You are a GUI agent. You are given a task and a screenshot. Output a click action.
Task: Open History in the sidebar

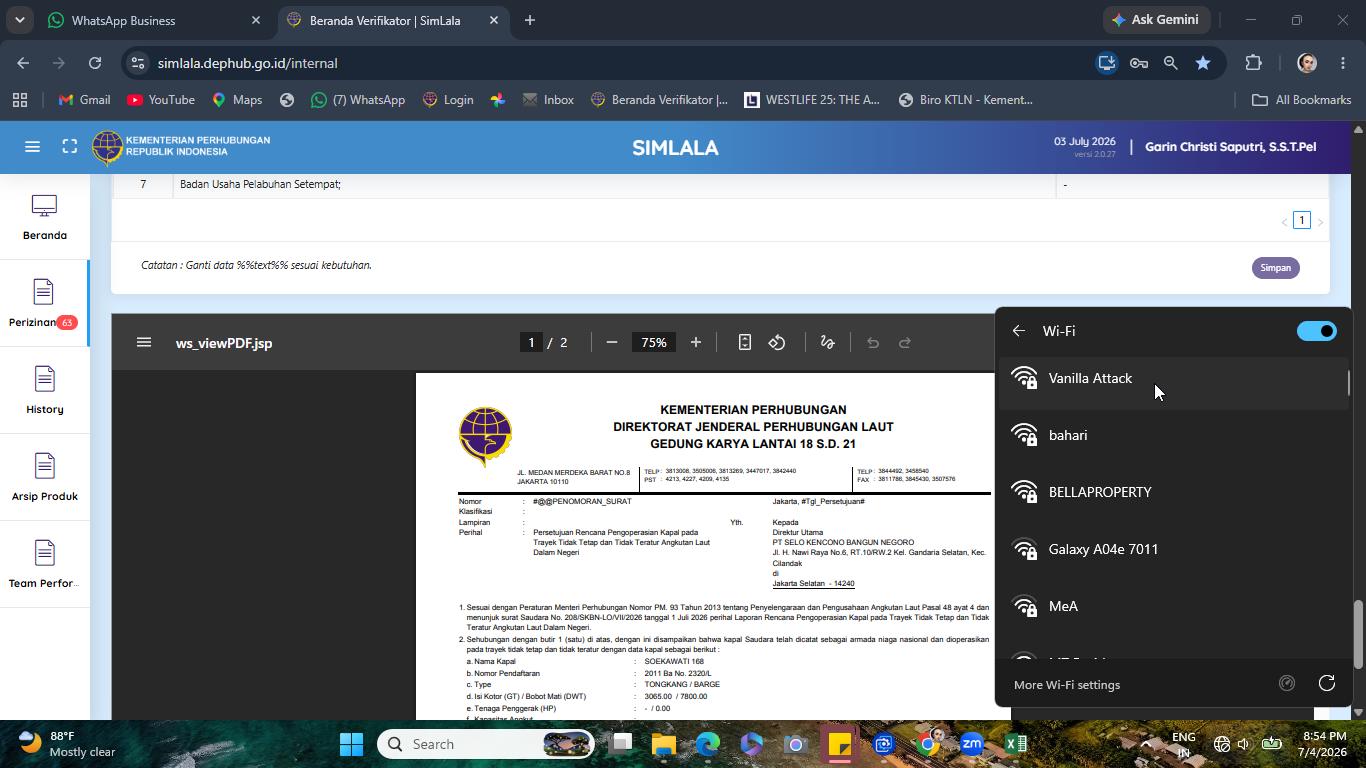coord(44,391)
